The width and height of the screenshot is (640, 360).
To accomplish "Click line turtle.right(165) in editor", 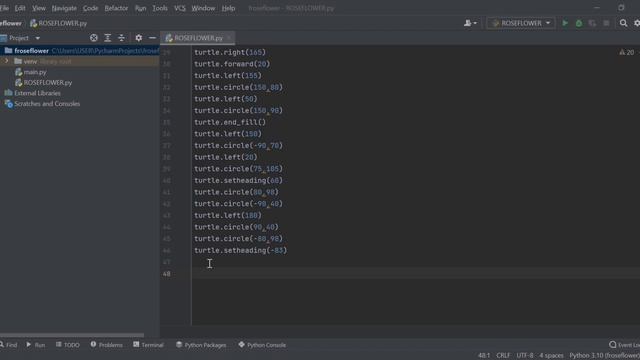I will click(230, 52).
